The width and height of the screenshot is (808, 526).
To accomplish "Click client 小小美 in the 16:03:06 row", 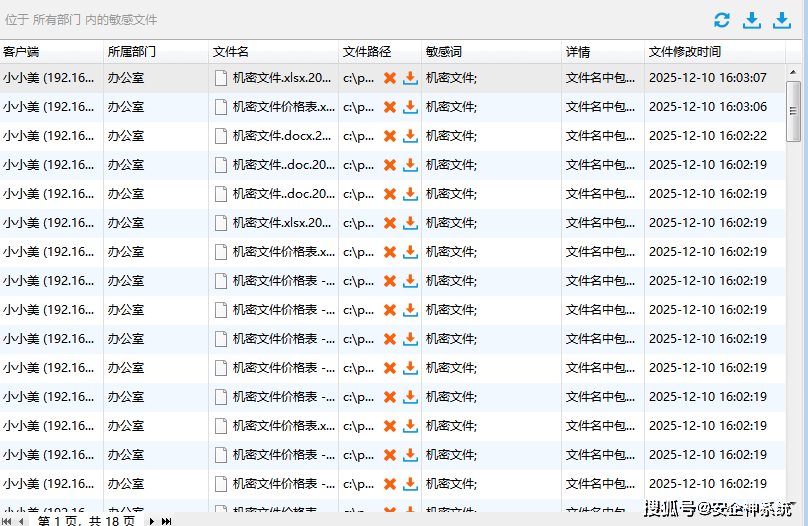I will point(48,107).
